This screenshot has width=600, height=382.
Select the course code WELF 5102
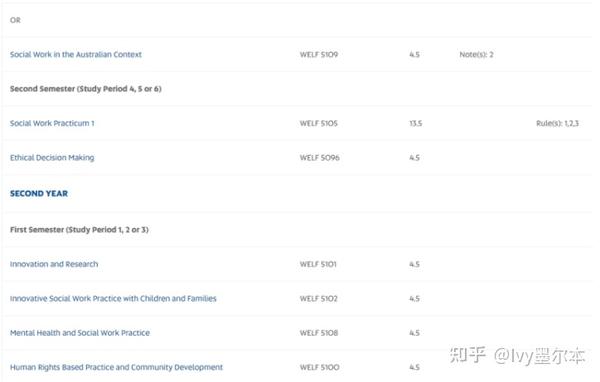(319, 299)
